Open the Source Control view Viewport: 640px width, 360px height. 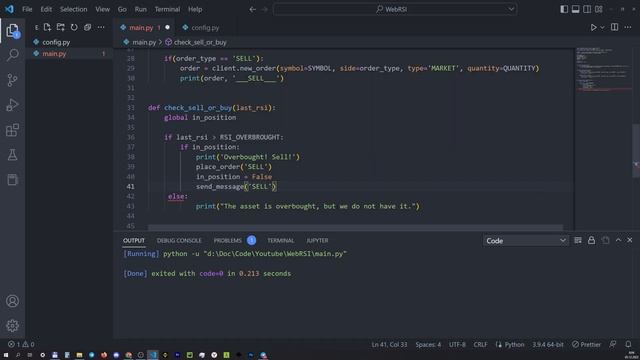13,80
